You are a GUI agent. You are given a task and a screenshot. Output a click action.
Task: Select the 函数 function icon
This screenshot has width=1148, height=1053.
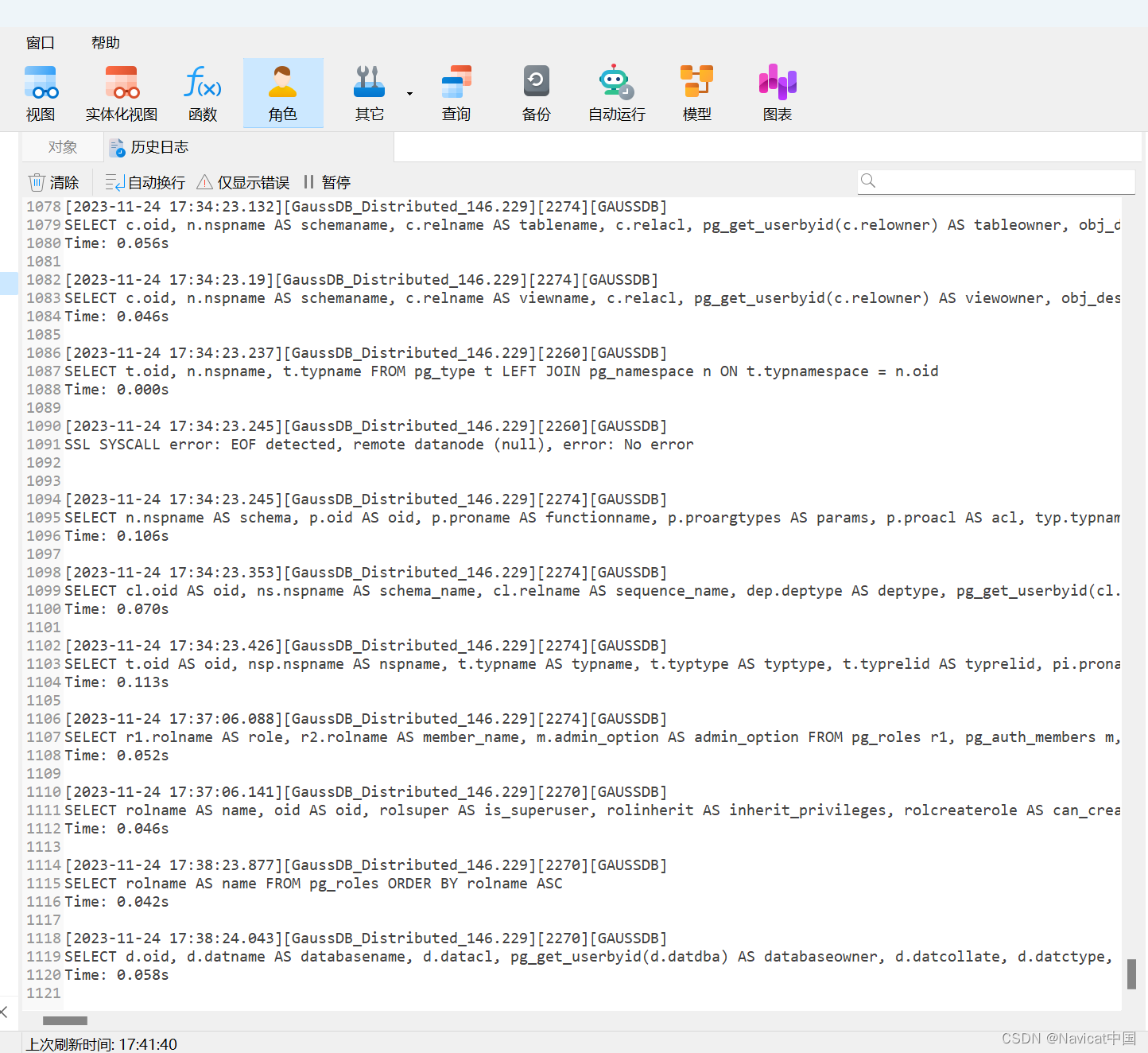203,93
